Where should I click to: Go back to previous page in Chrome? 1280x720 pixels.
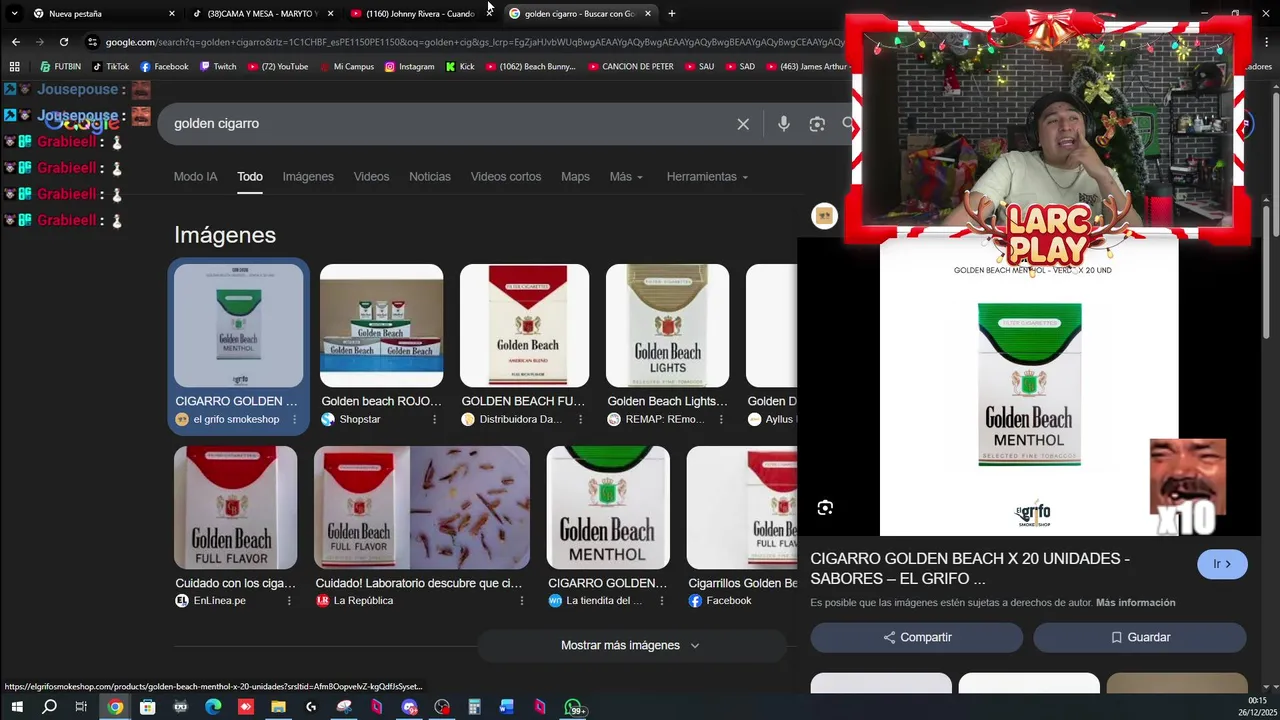15,42
